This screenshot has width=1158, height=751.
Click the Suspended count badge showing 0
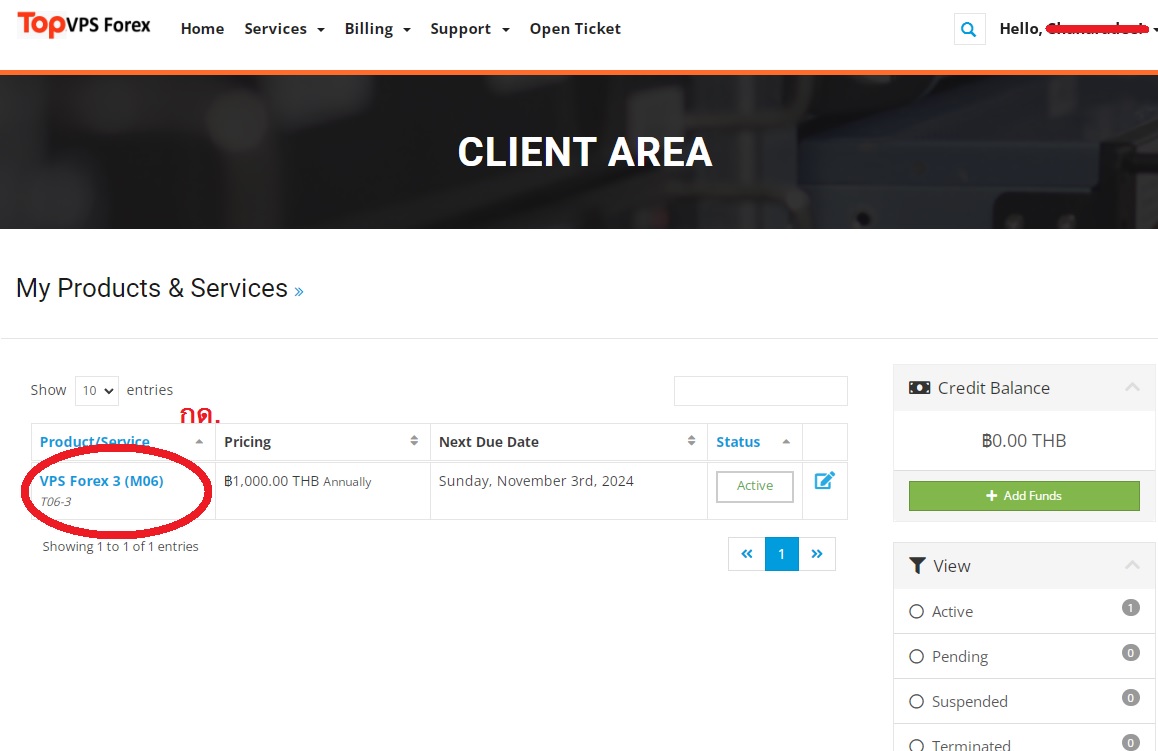tap(1131, 698)
